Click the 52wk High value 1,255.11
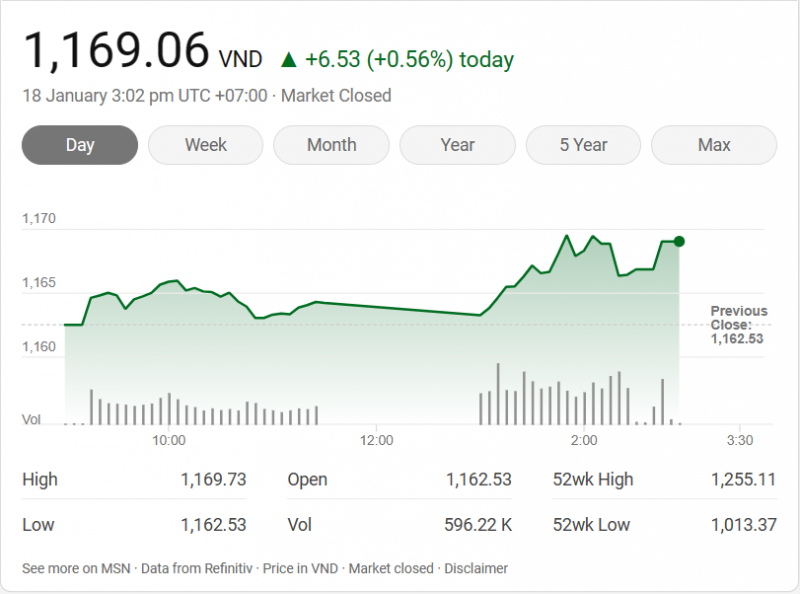The height and width of the screenshot is (594, 800). click(x=743, y=479)
